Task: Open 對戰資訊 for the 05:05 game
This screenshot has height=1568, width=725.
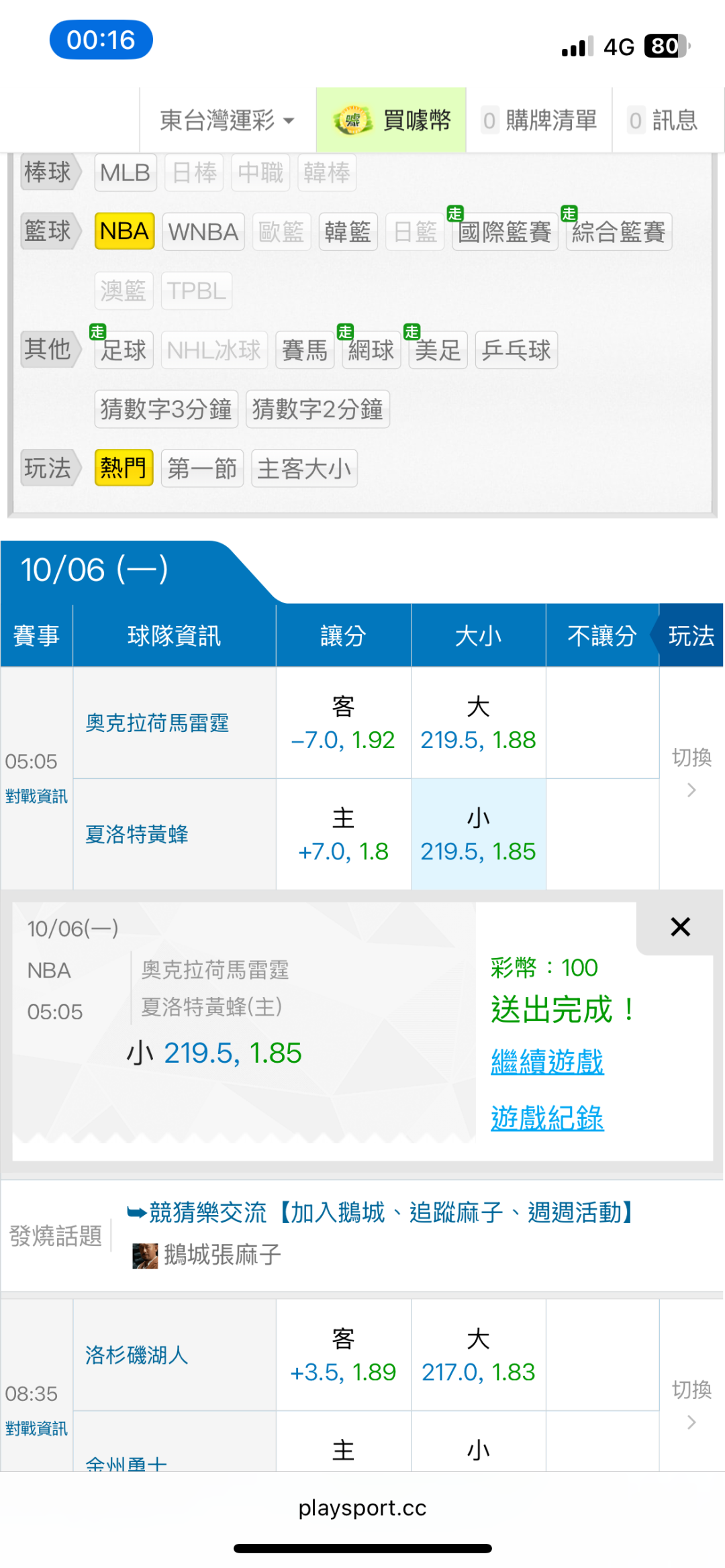Action: coord(36,796)
